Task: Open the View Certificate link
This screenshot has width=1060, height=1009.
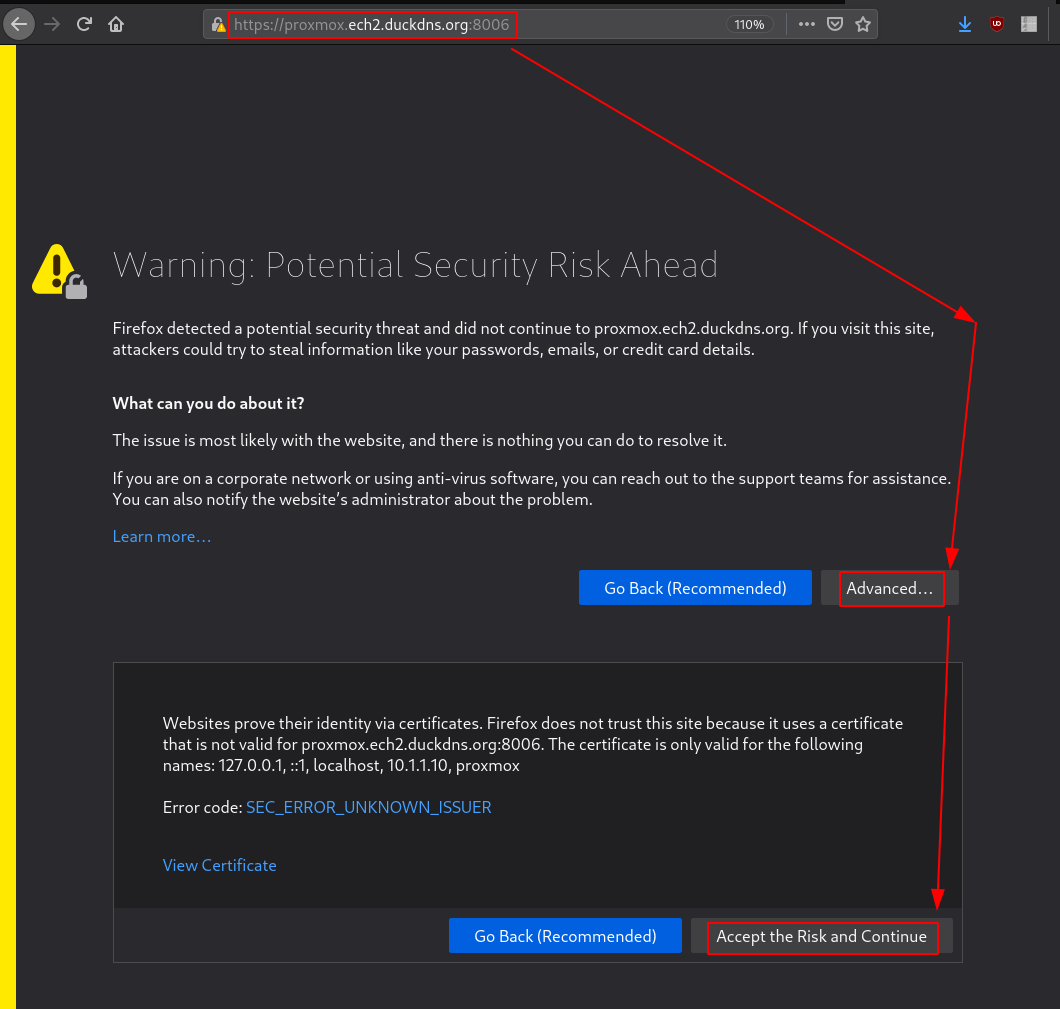Action: tap(220, 866)
